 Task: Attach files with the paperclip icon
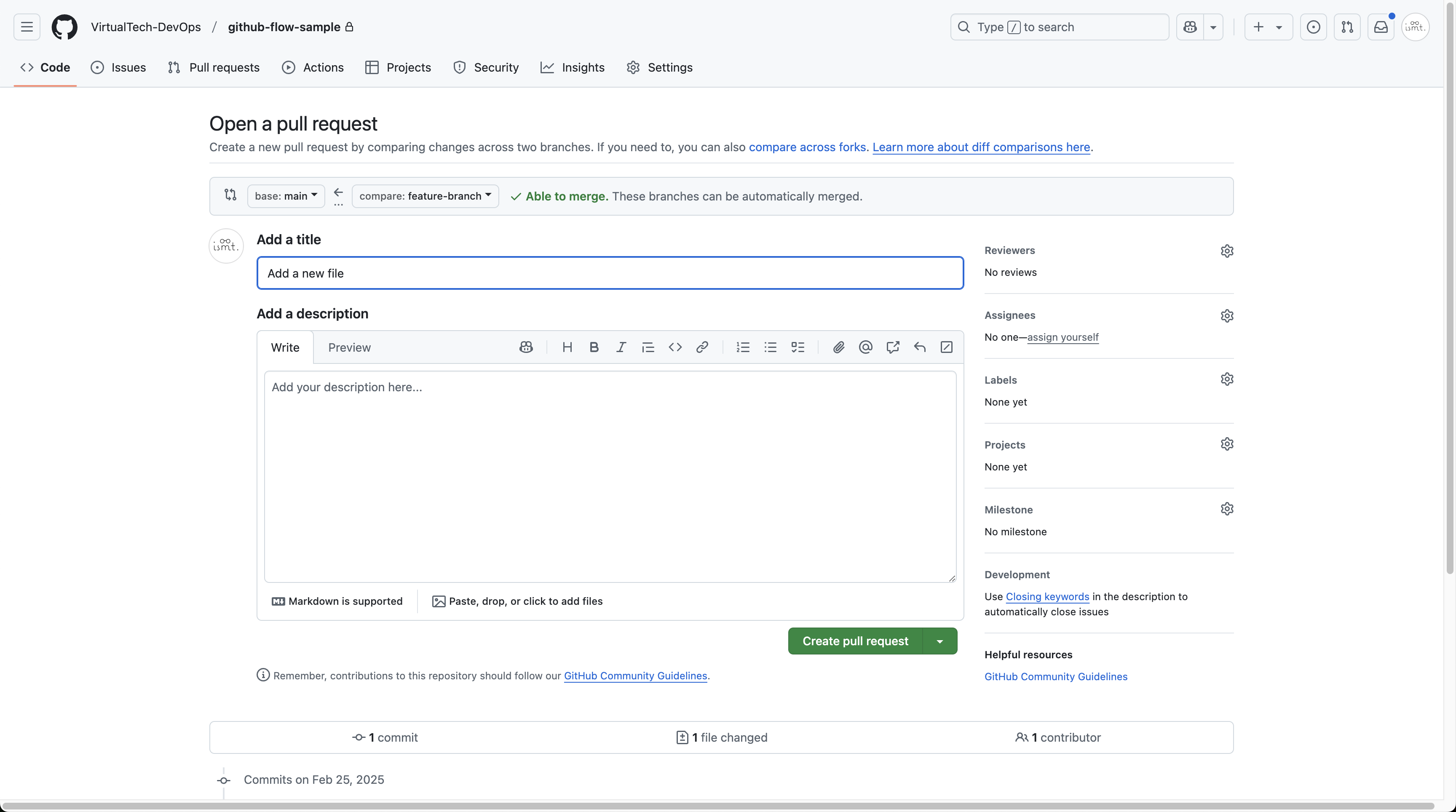tap(838, 347)
